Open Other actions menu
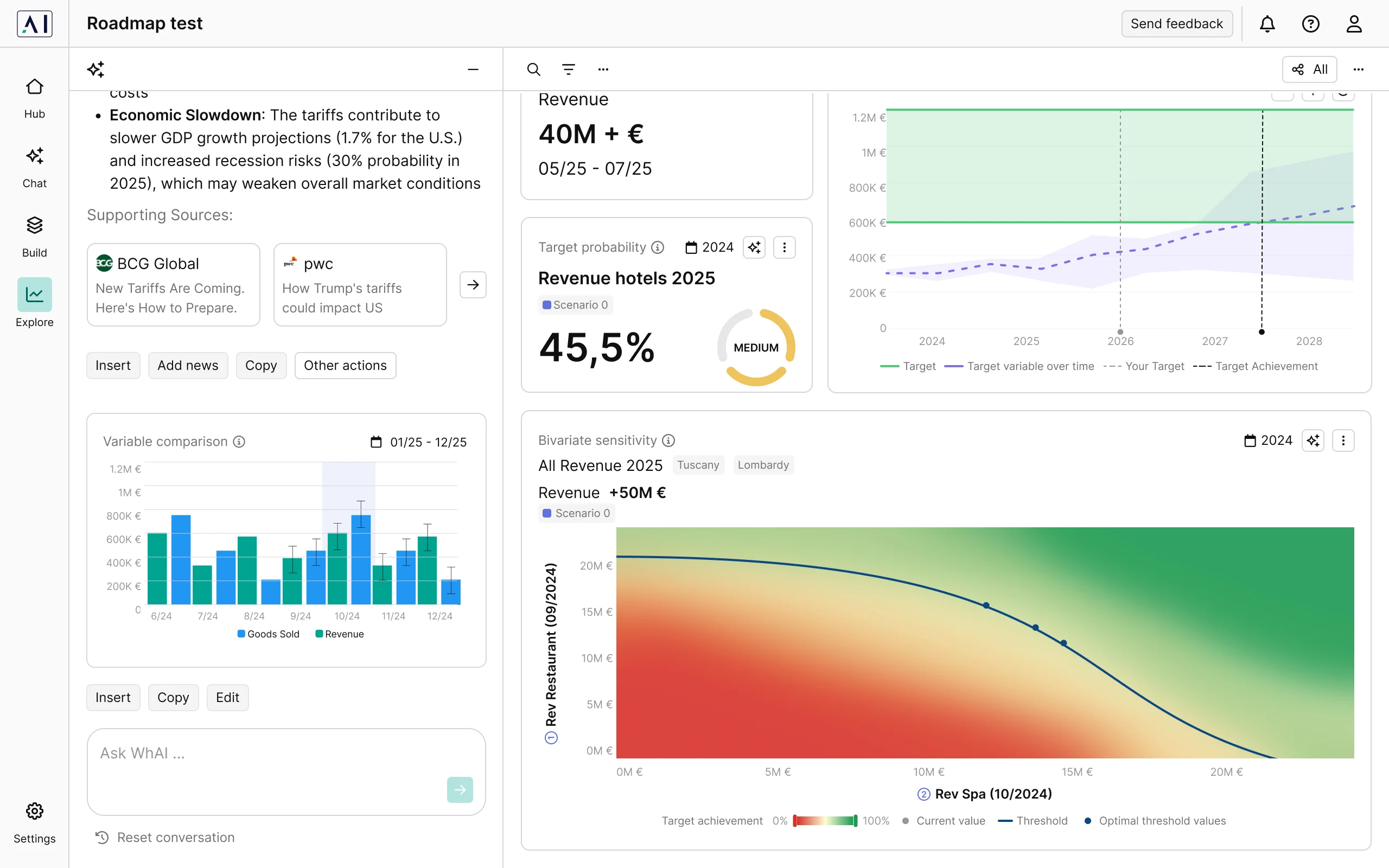Viewport: 1389px width, 868px height. tap(345, 366)
